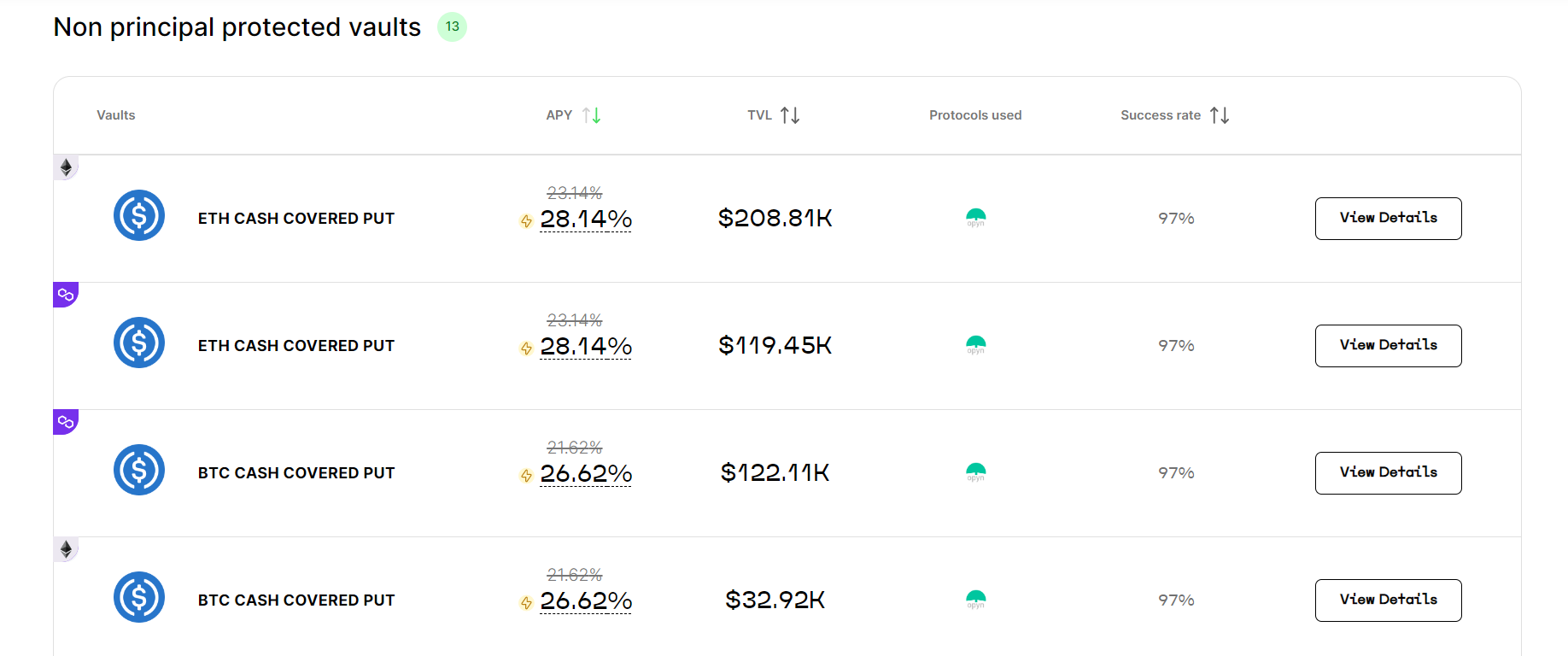Click Ethereum network badge on $32.92K row
Screen dimensions: 1568x656
coord(66,549)
